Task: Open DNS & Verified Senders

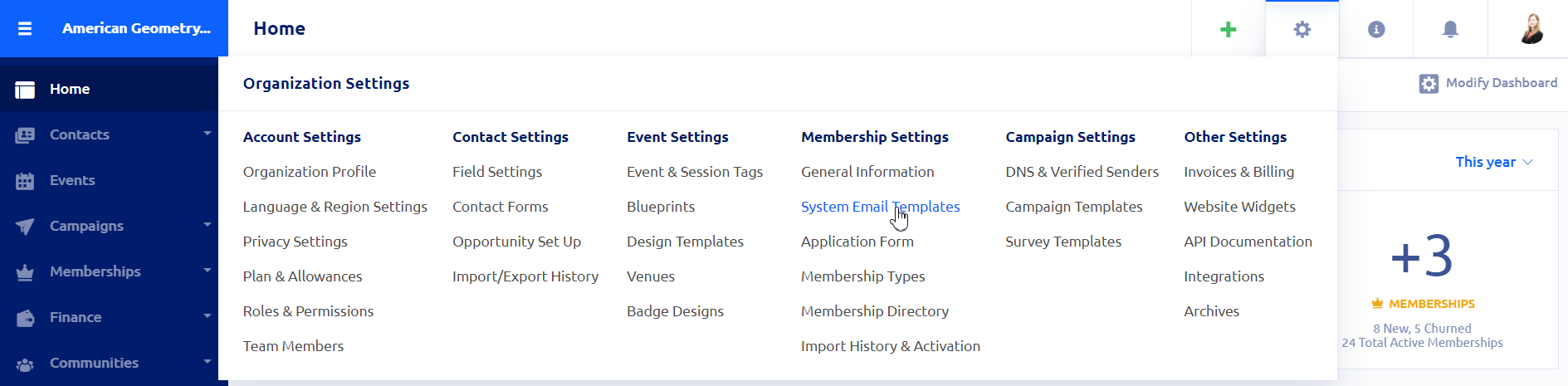Action: pyautogui.click(x=1082, y=172)
